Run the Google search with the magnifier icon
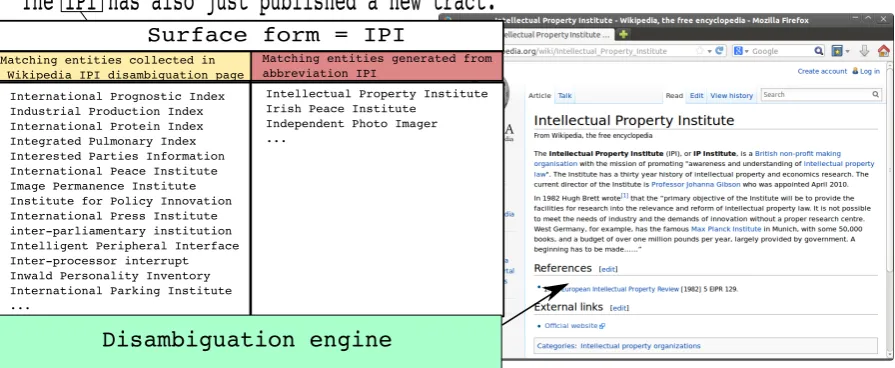 (x=819, y=51)
